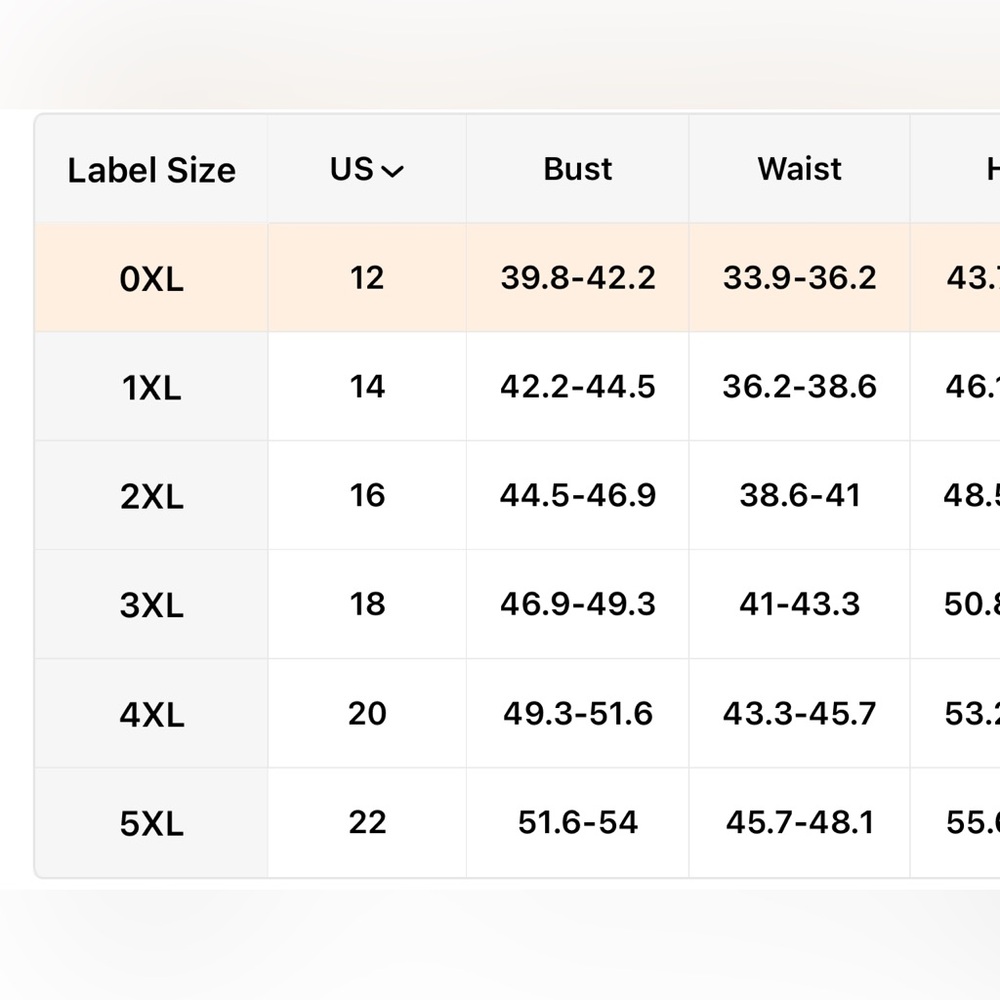This screenshot has height=1000, width=1000.
Task: Click the Bust column header
Action: click(x=577, y=169)
